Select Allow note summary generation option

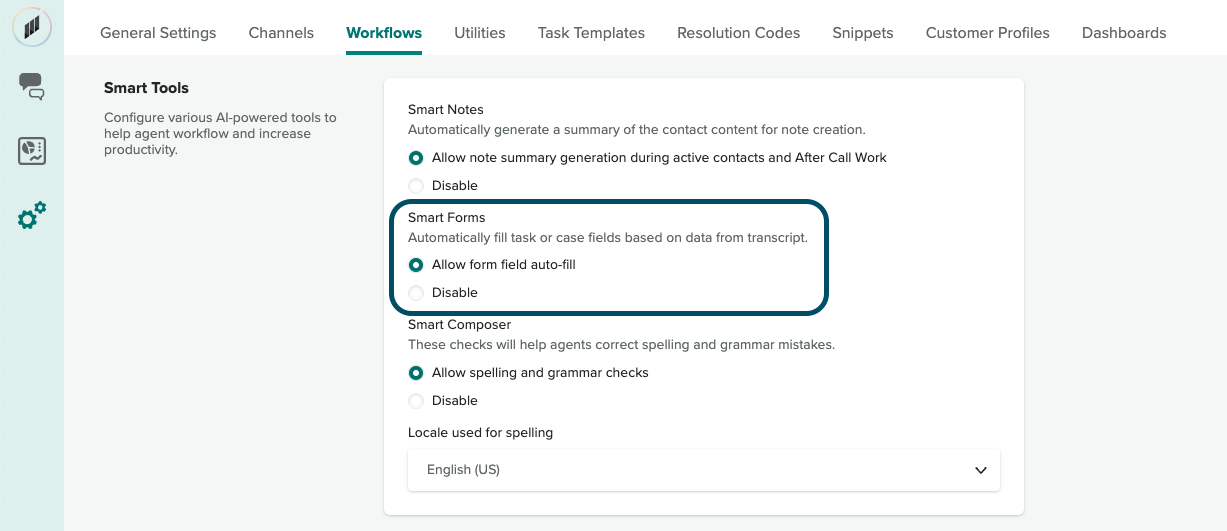(416, 158)
